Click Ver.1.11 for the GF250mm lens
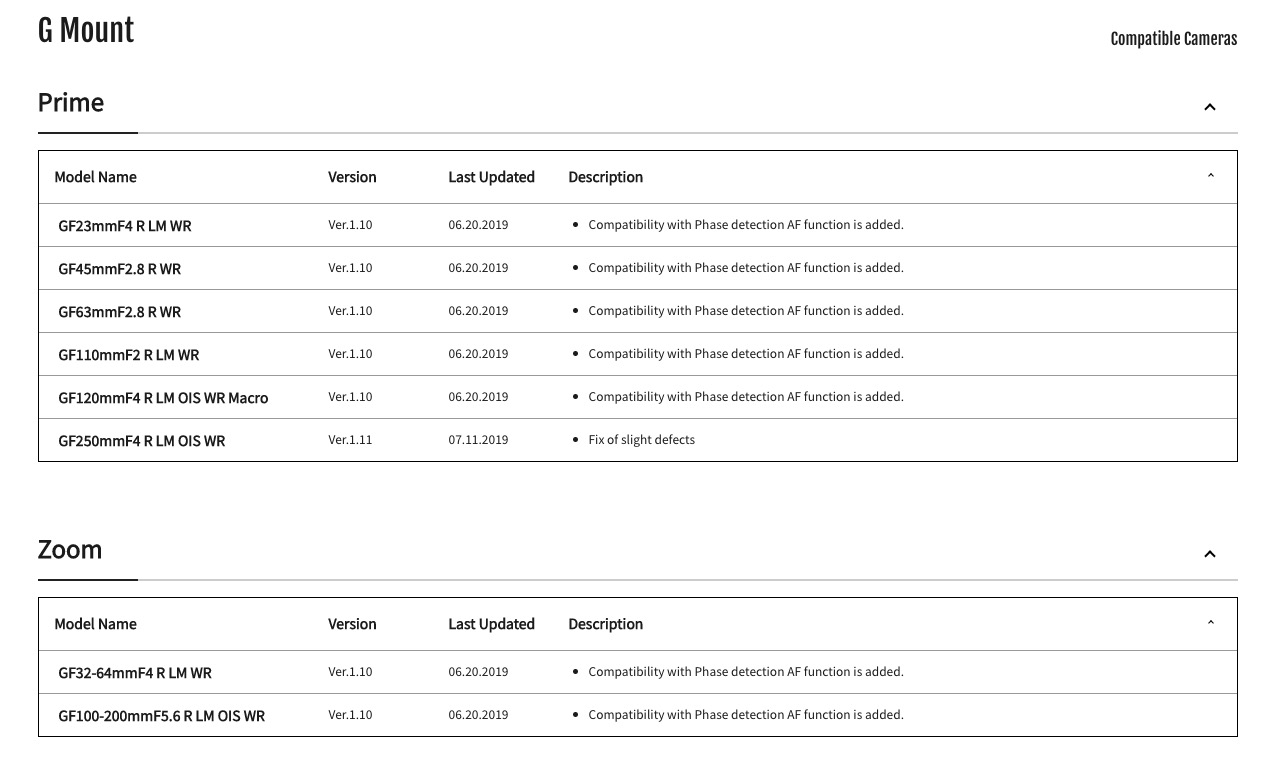The image size is (1271, 767). tap(350, 440)
